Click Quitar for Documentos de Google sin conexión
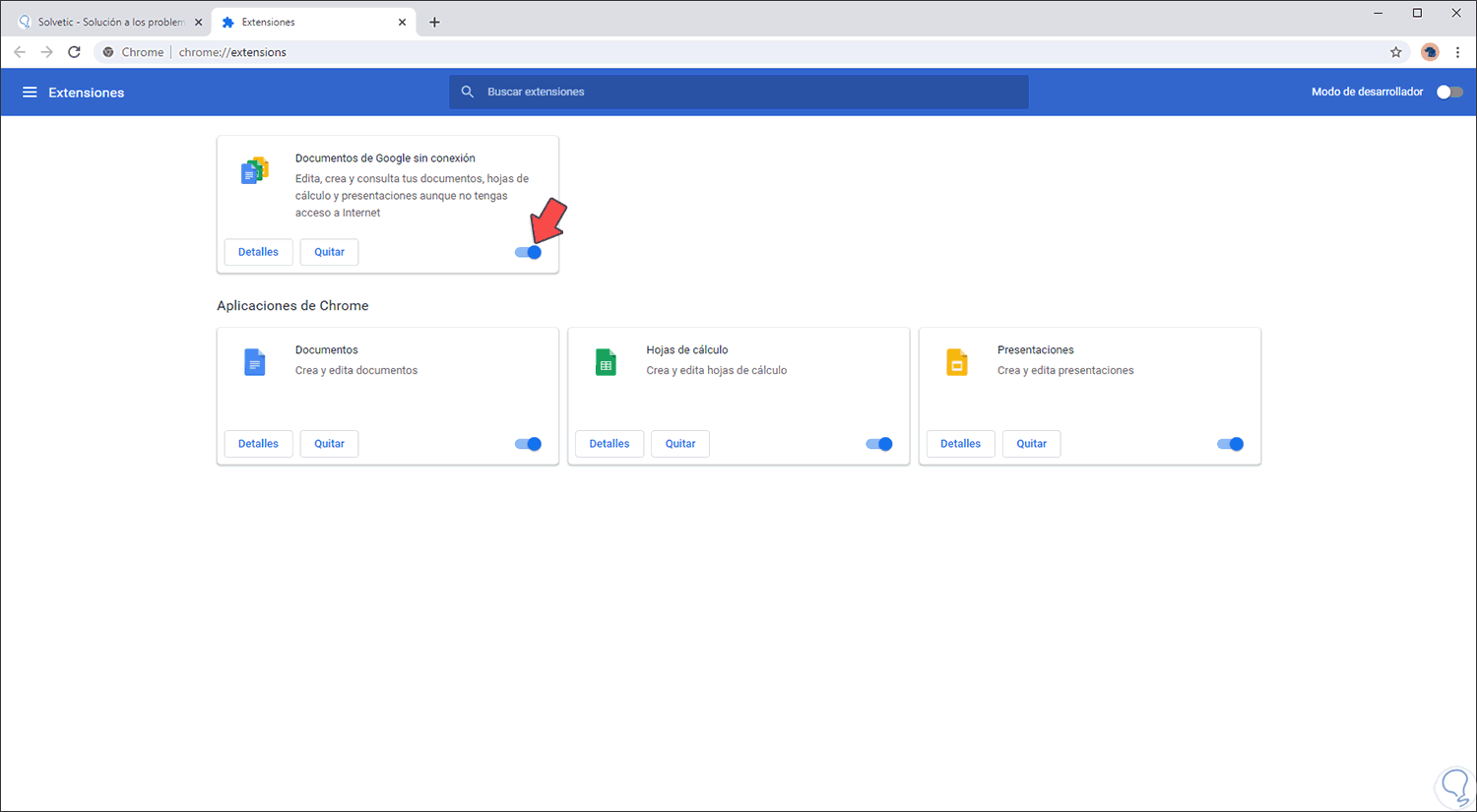This screenshot has height=812, width=1477. pyautogui.click(x=329, y=252)
